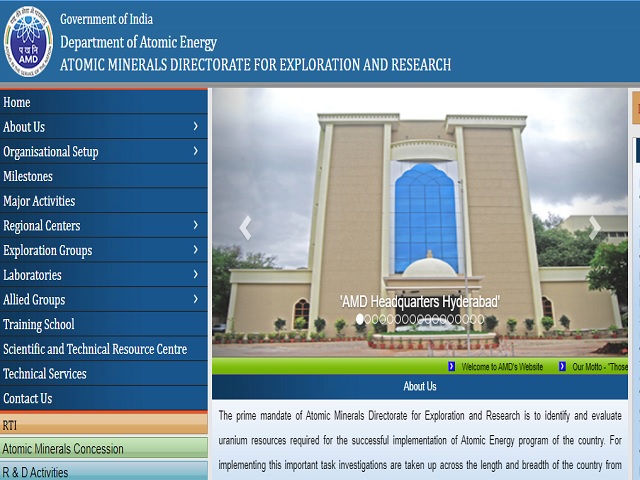Open Major Activities menu item
This screenshot has height=480, width=640.
pos(104,201)
